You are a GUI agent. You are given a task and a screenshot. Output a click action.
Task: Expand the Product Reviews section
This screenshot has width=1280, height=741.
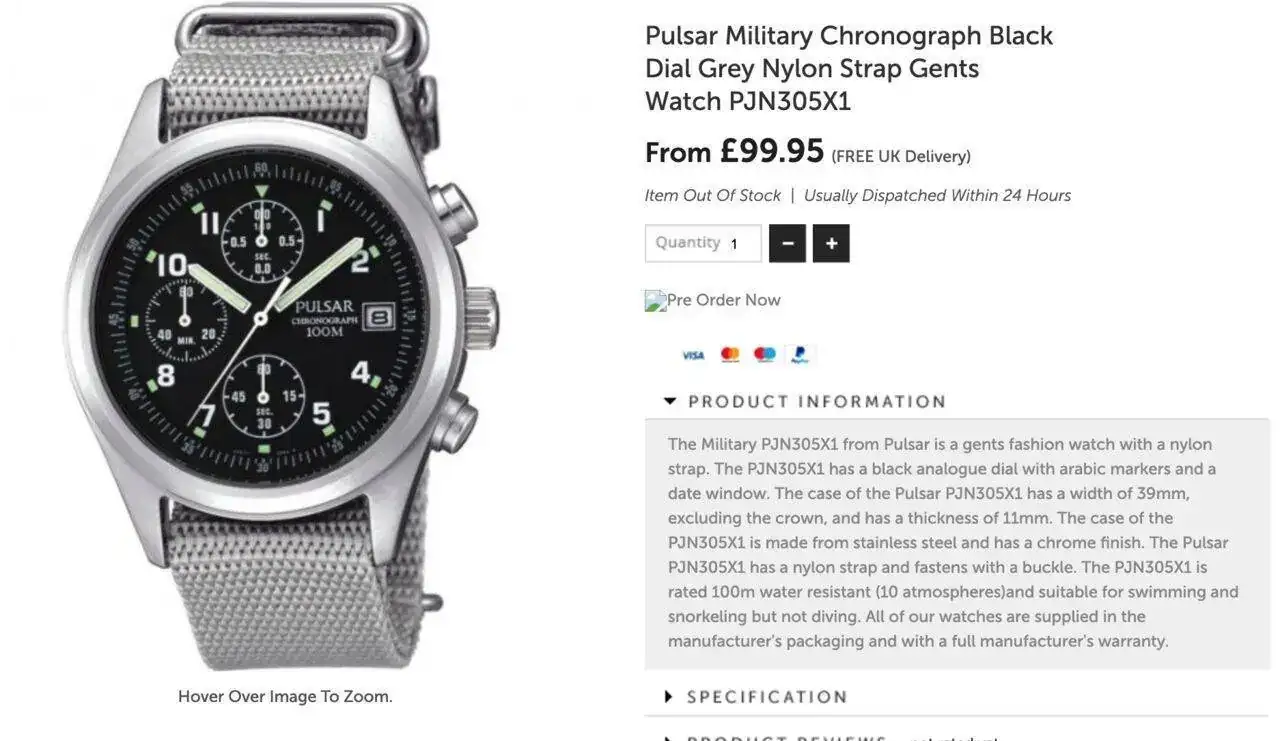tap(786, 738)
